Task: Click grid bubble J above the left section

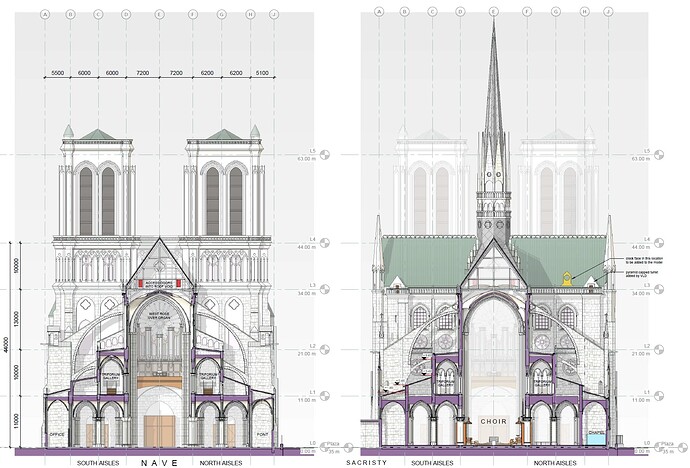Action: [274, 15]
